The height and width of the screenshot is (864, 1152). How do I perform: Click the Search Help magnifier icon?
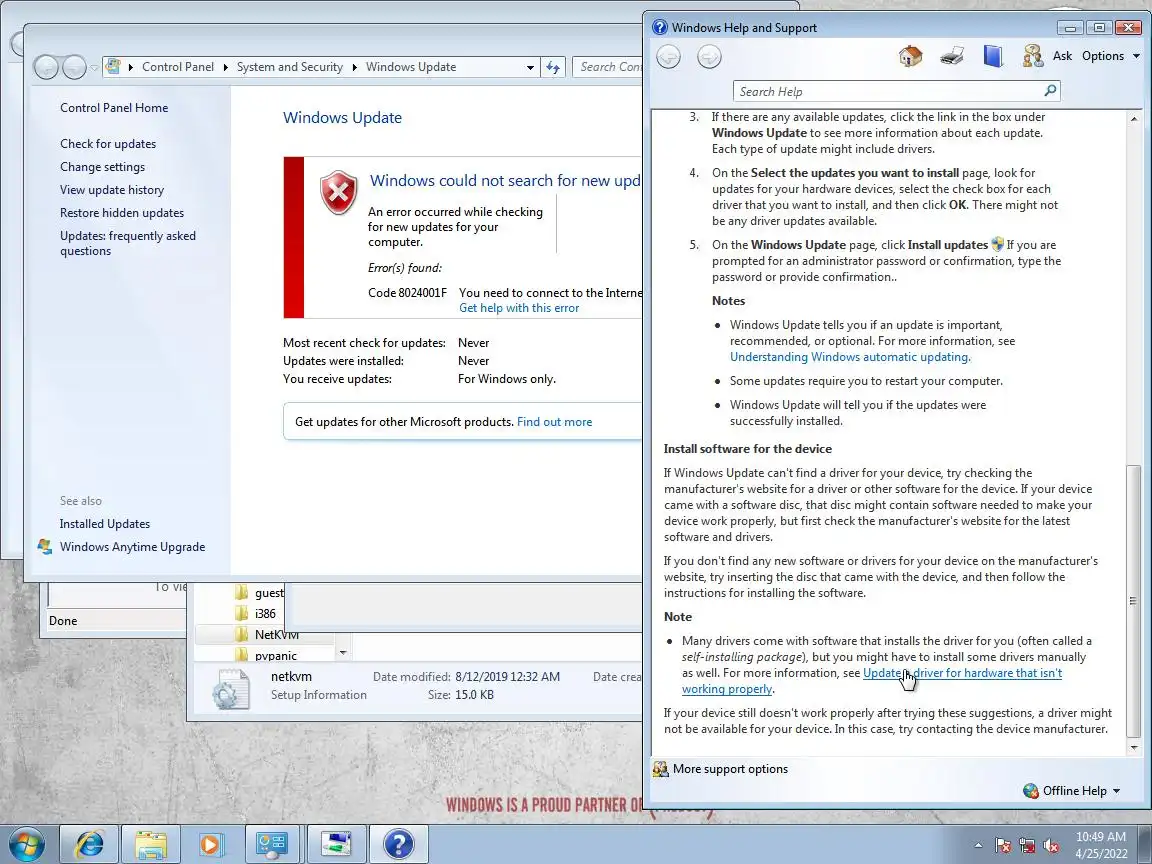pyautogui.click(x=1050, y=90)
